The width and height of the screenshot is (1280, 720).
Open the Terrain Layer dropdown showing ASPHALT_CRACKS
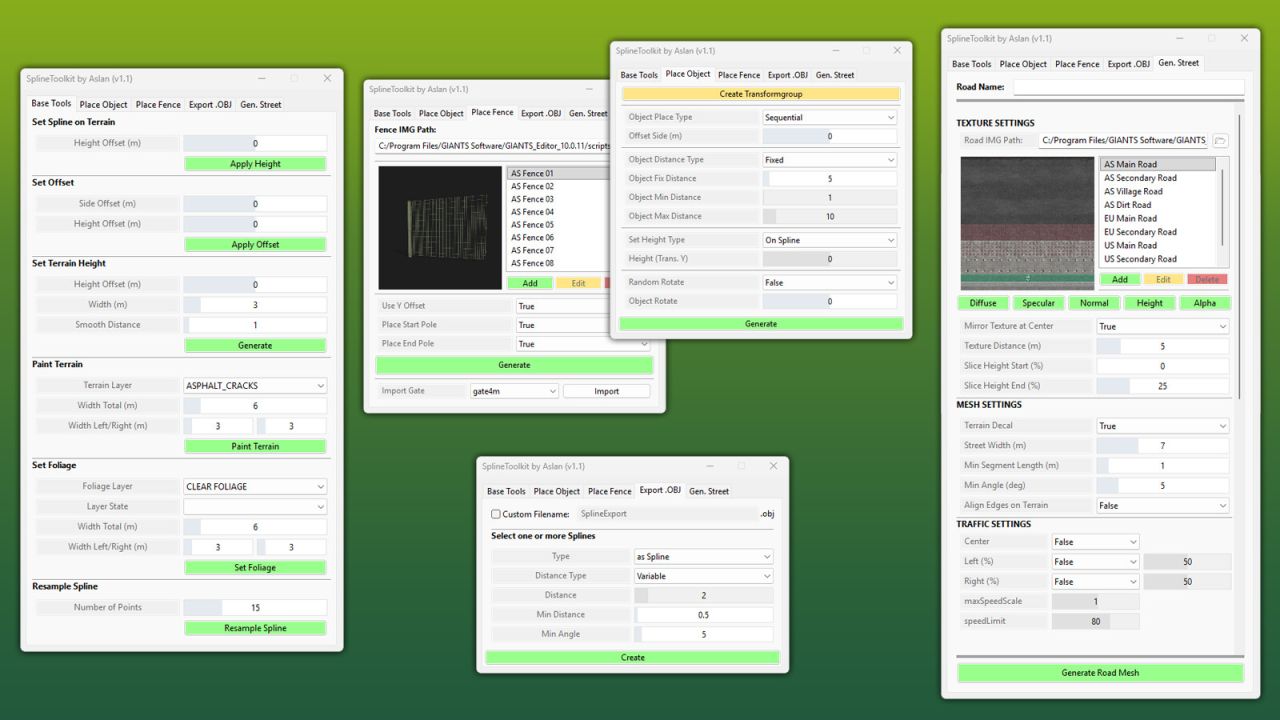254,385
